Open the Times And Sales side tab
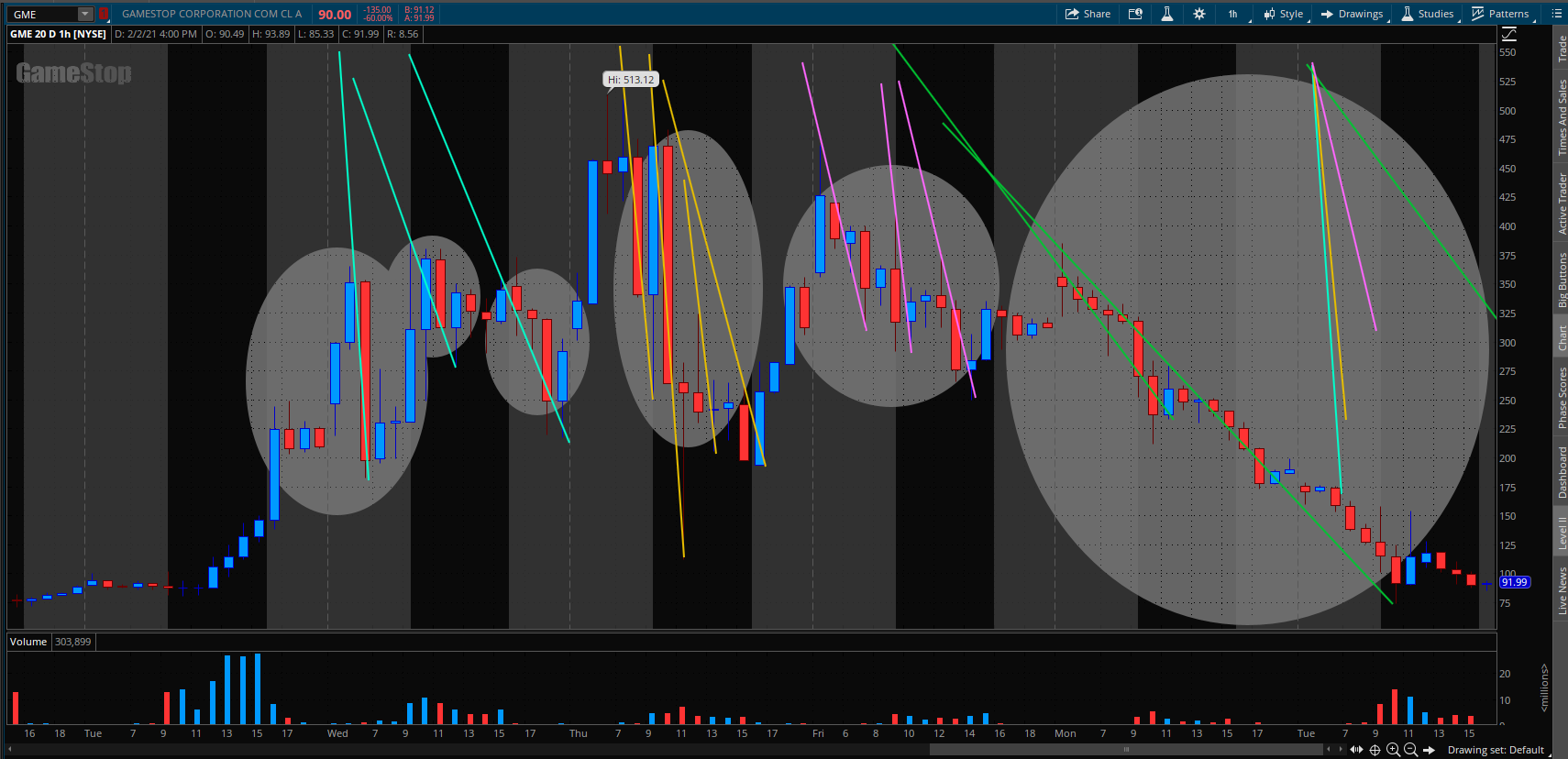 (1562, 117)
